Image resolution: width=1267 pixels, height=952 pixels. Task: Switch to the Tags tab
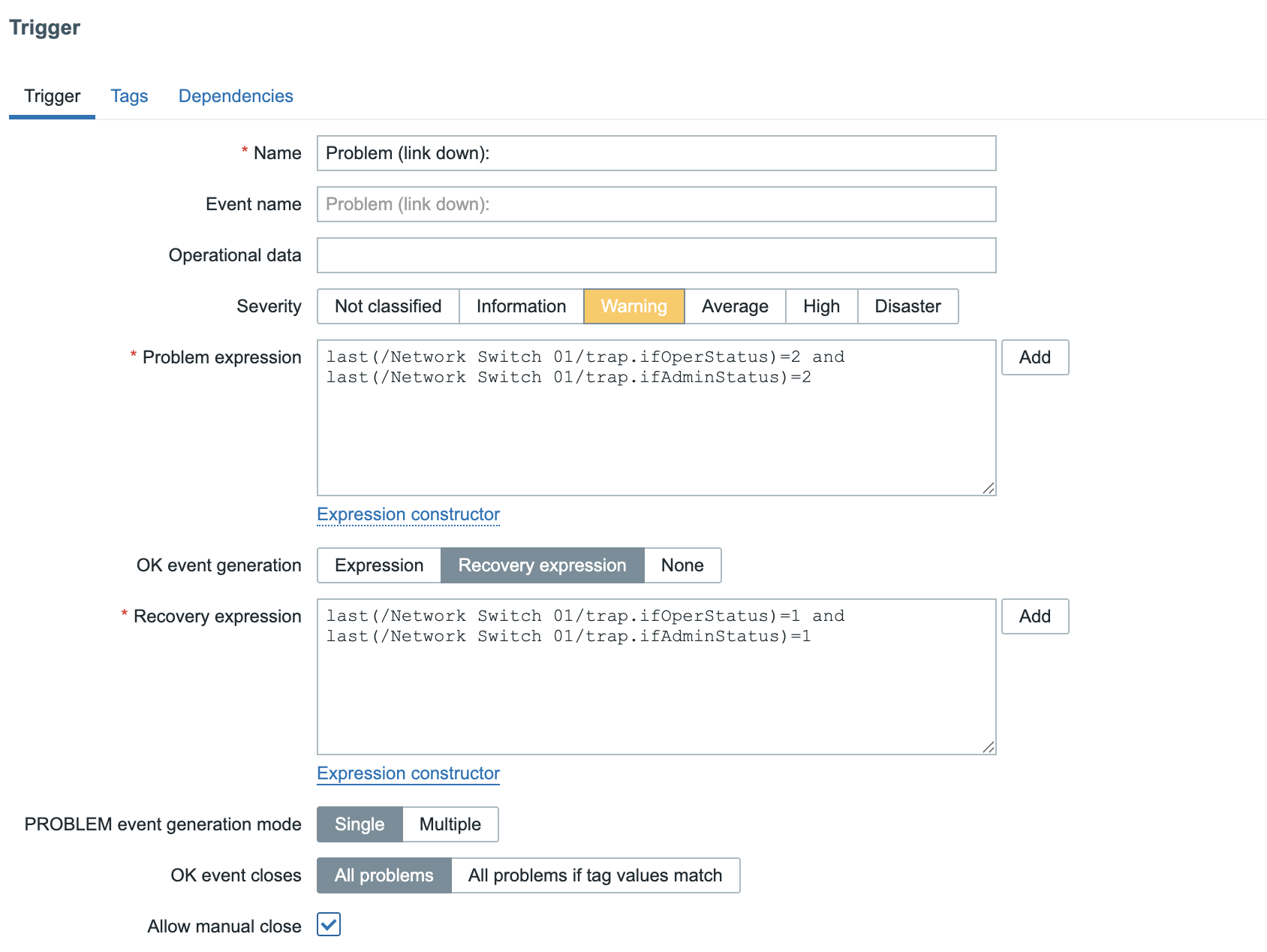129,96
